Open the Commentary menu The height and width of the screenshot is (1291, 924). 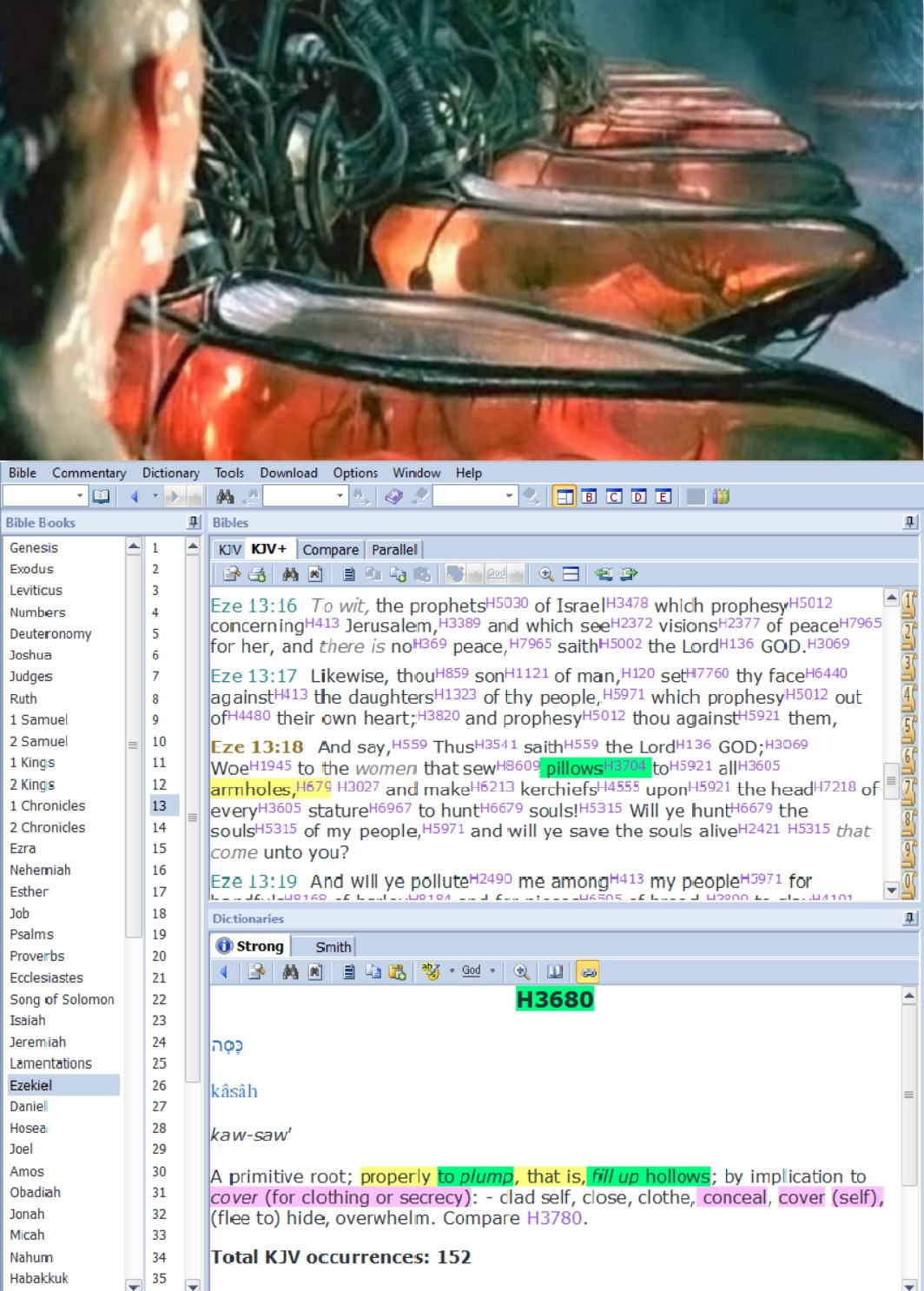[x=89, y=473]
